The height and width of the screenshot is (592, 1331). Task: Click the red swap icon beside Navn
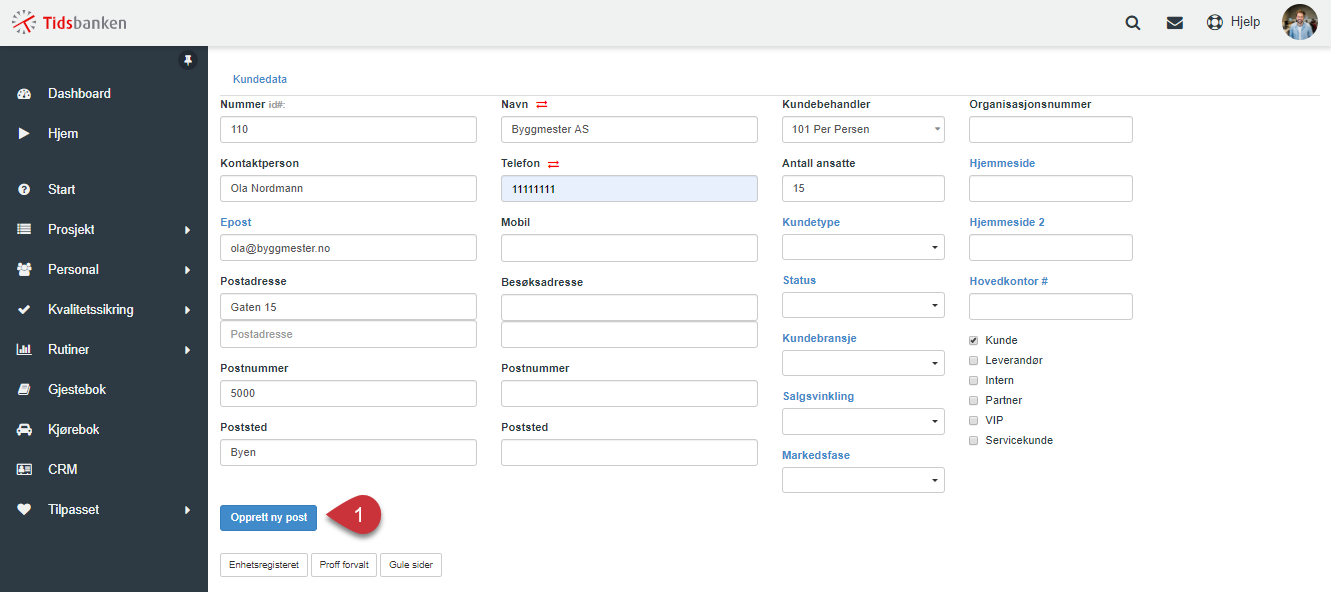pos(542,105)
